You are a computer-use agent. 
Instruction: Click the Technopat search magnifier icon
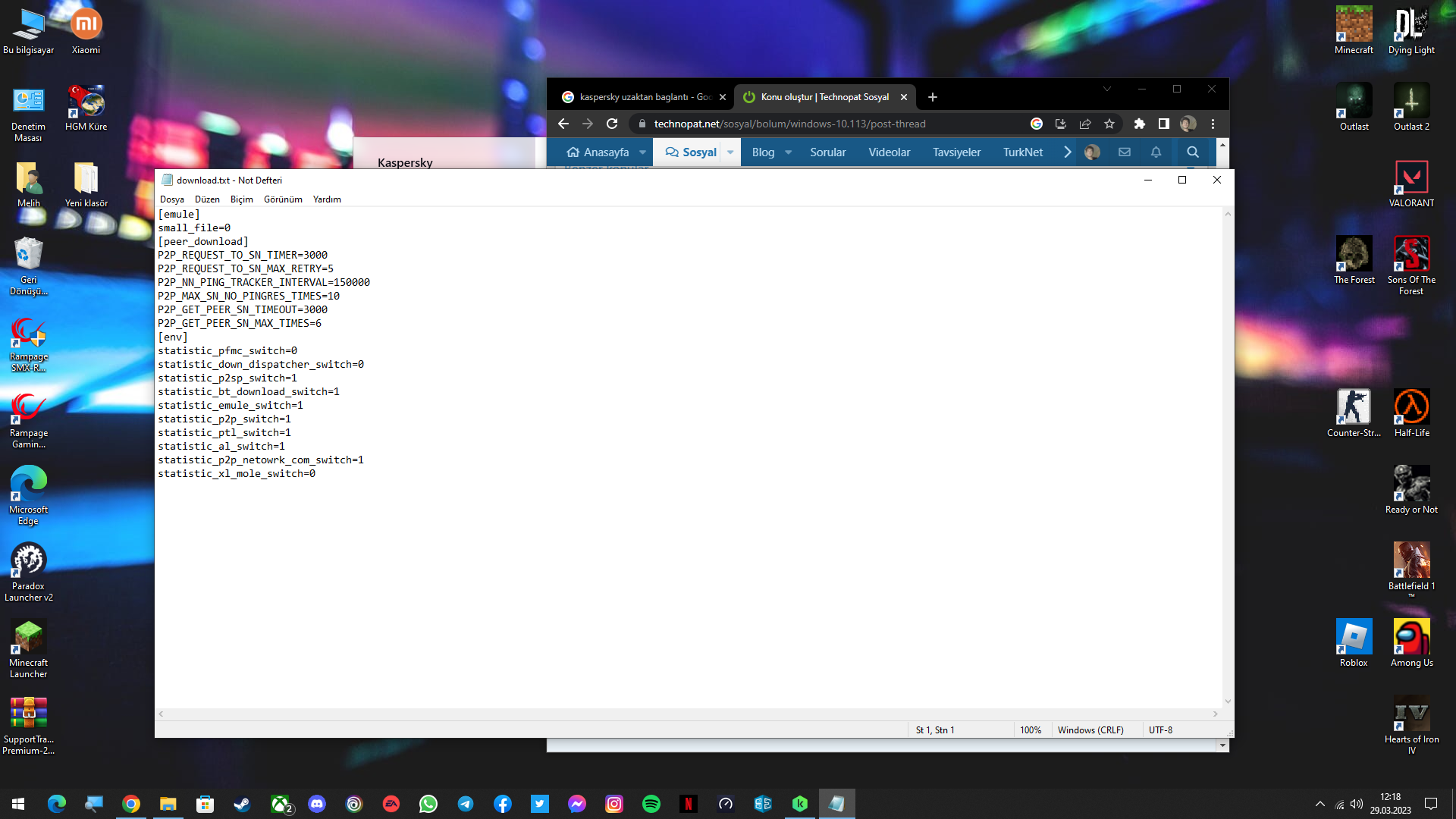[1192, 152]
